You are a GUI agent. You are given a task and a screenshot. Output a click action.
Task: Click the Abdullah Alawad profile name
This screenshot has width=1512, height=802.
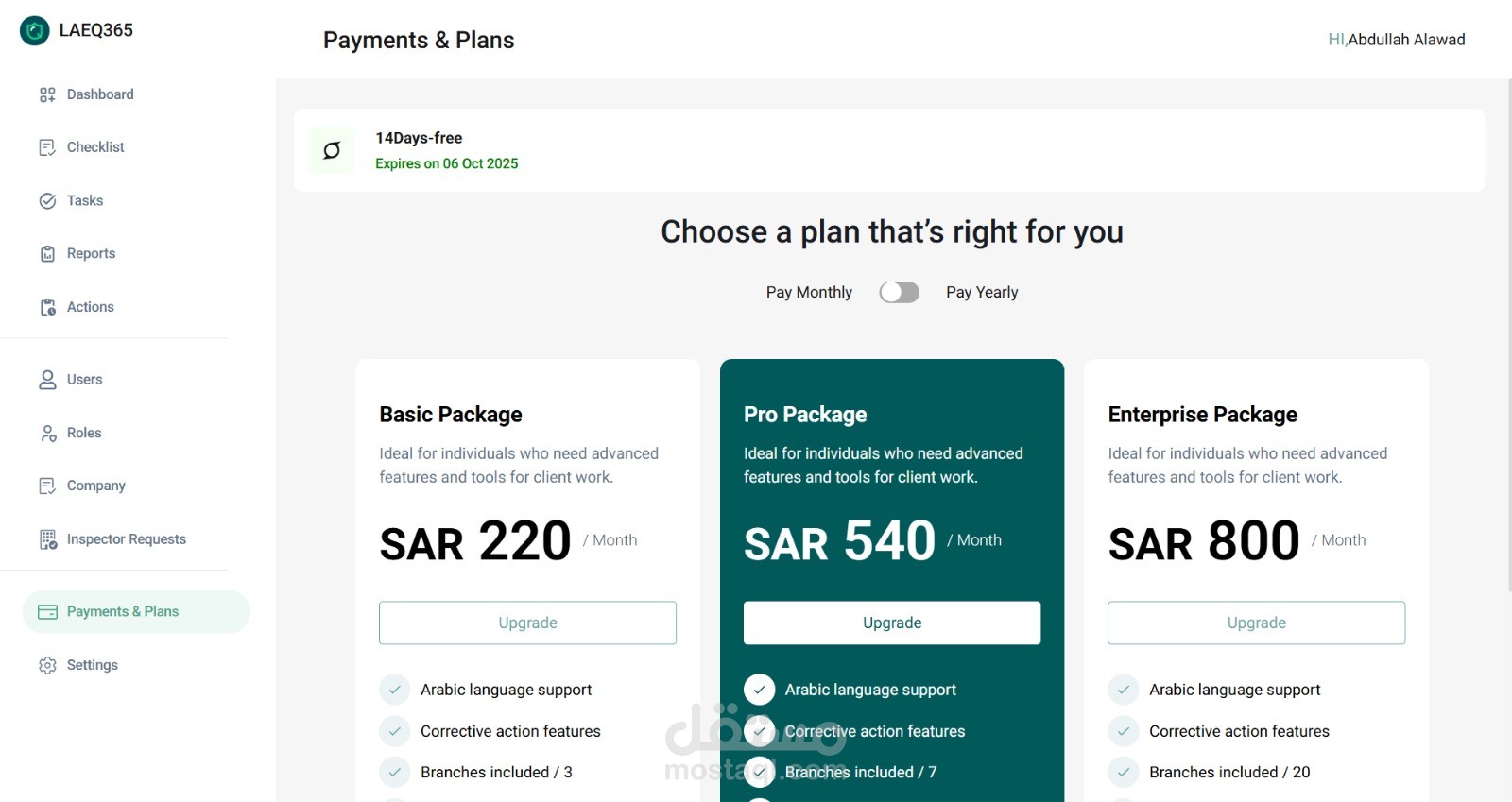coord(1405,40)
